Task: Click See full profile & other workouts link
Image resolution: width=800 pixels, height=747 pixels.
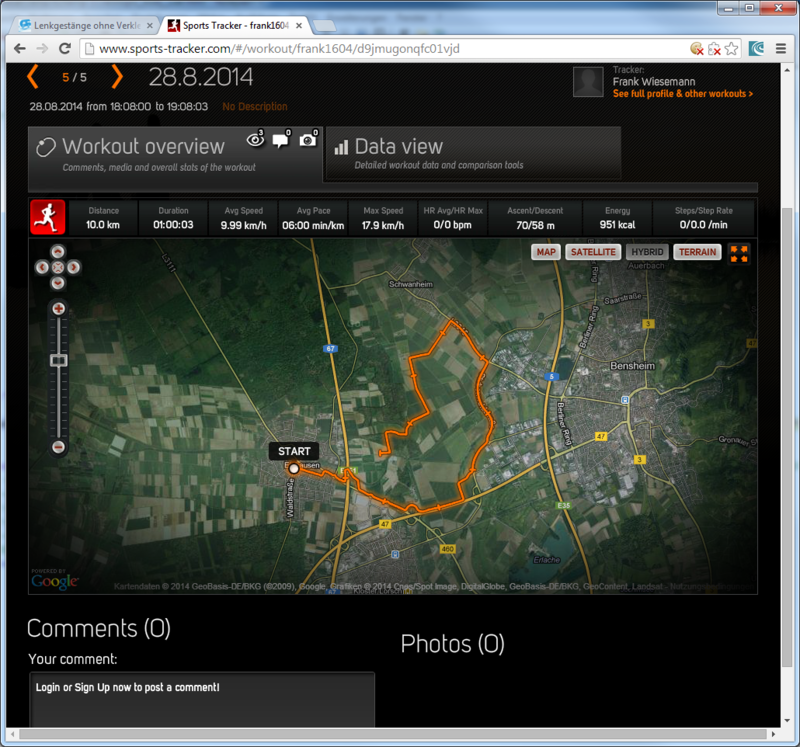Action: pyautogui.click(x=683, y=94)
